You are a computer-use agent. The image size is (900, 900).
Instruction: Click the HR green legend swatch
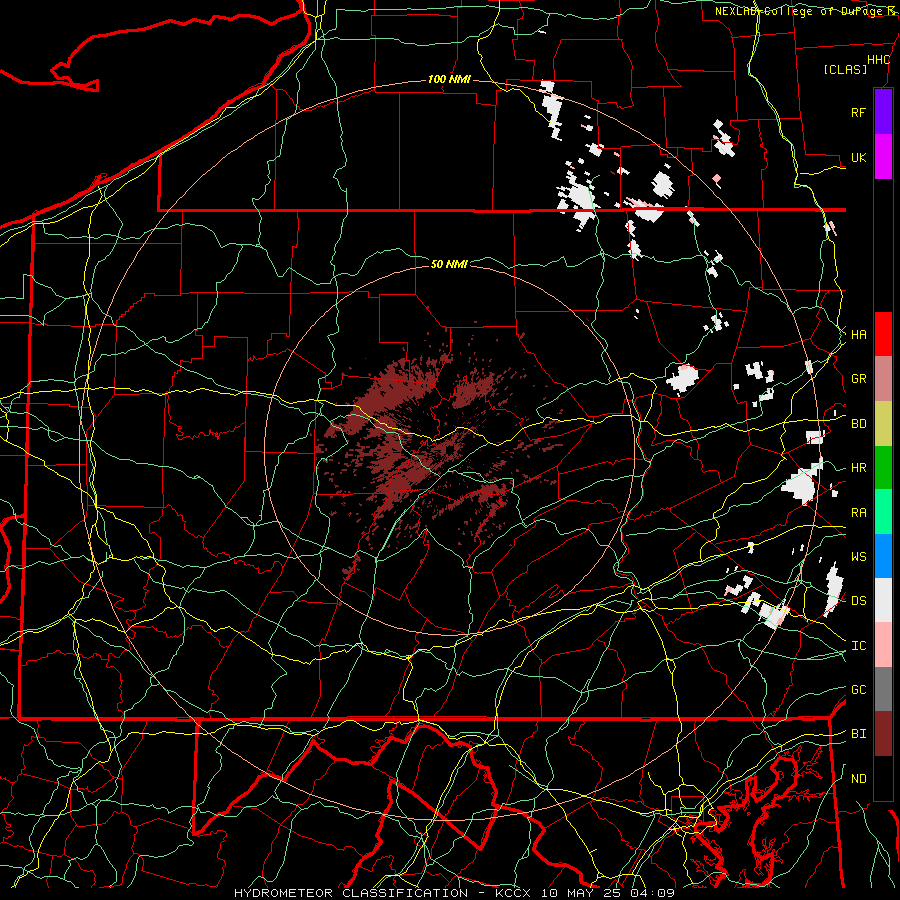coord(883,467)
